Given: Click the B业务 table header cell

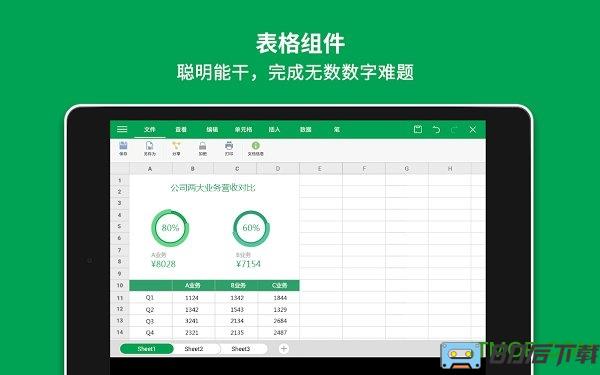Looking at the screenshot, I should 236,285.
